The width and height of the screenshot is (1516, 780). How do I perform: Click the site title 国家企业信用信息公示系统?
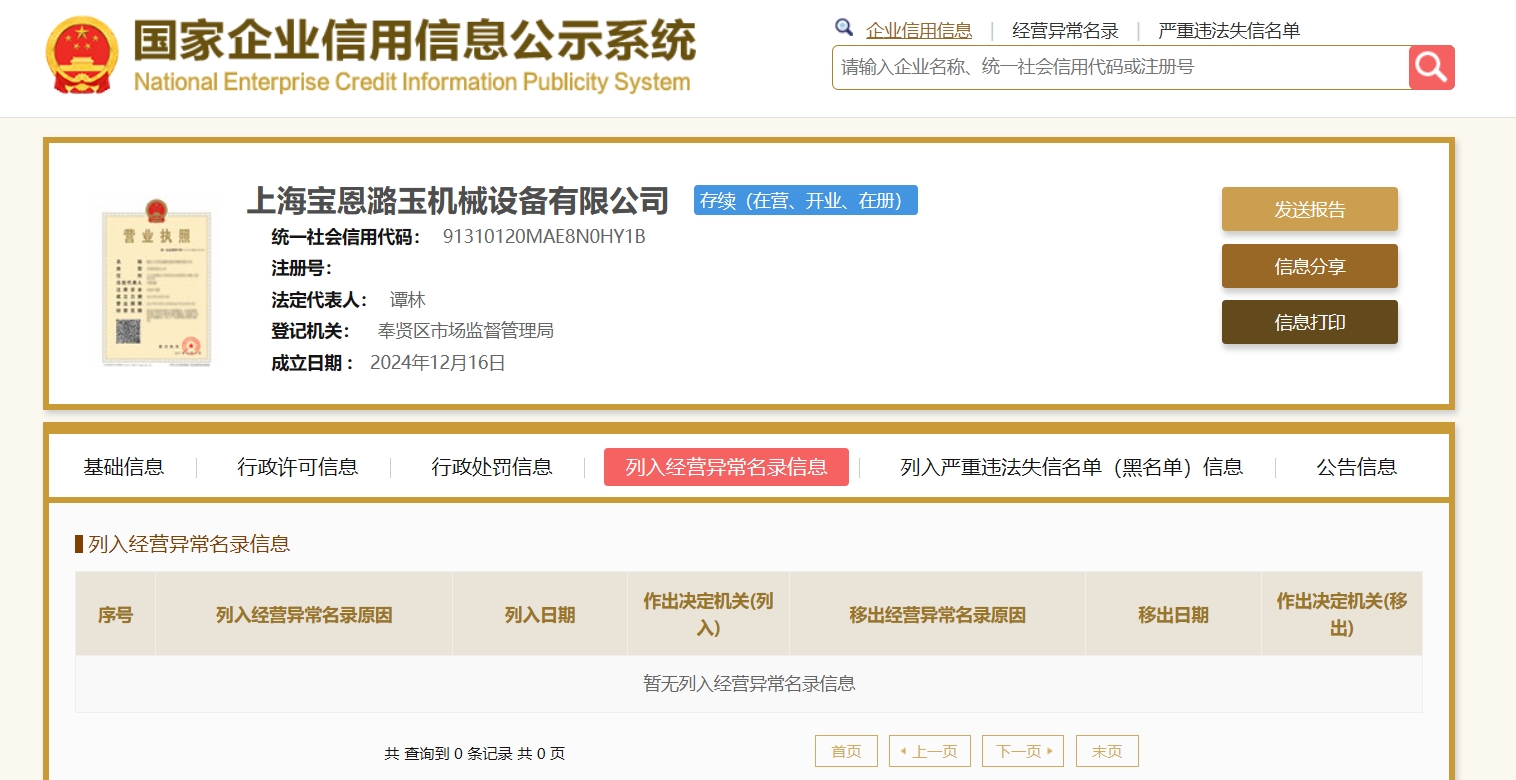[414, 42]
